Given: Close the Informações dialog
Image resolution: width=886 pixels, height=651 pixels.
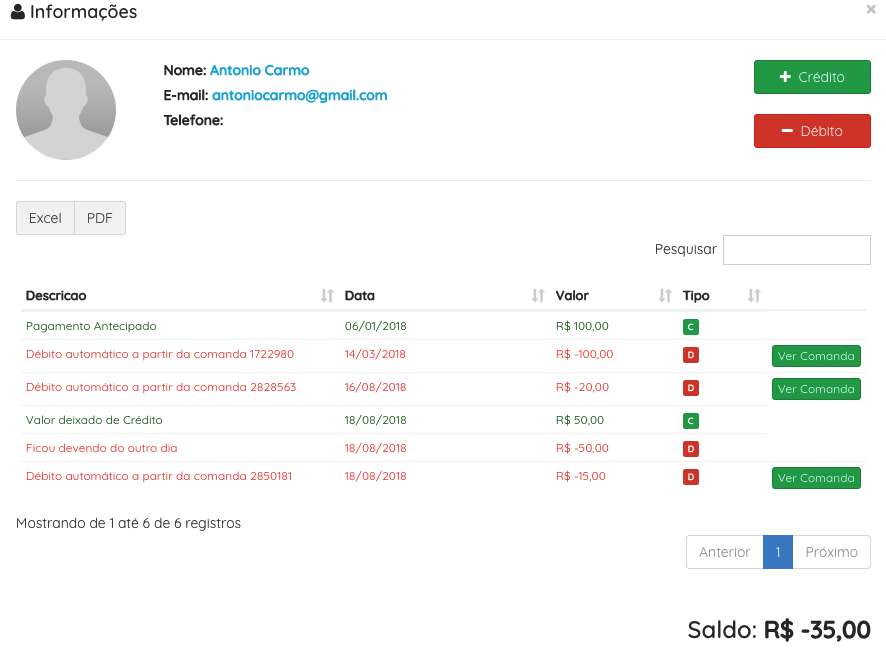Looking at the screenshot, I should 871,9.
